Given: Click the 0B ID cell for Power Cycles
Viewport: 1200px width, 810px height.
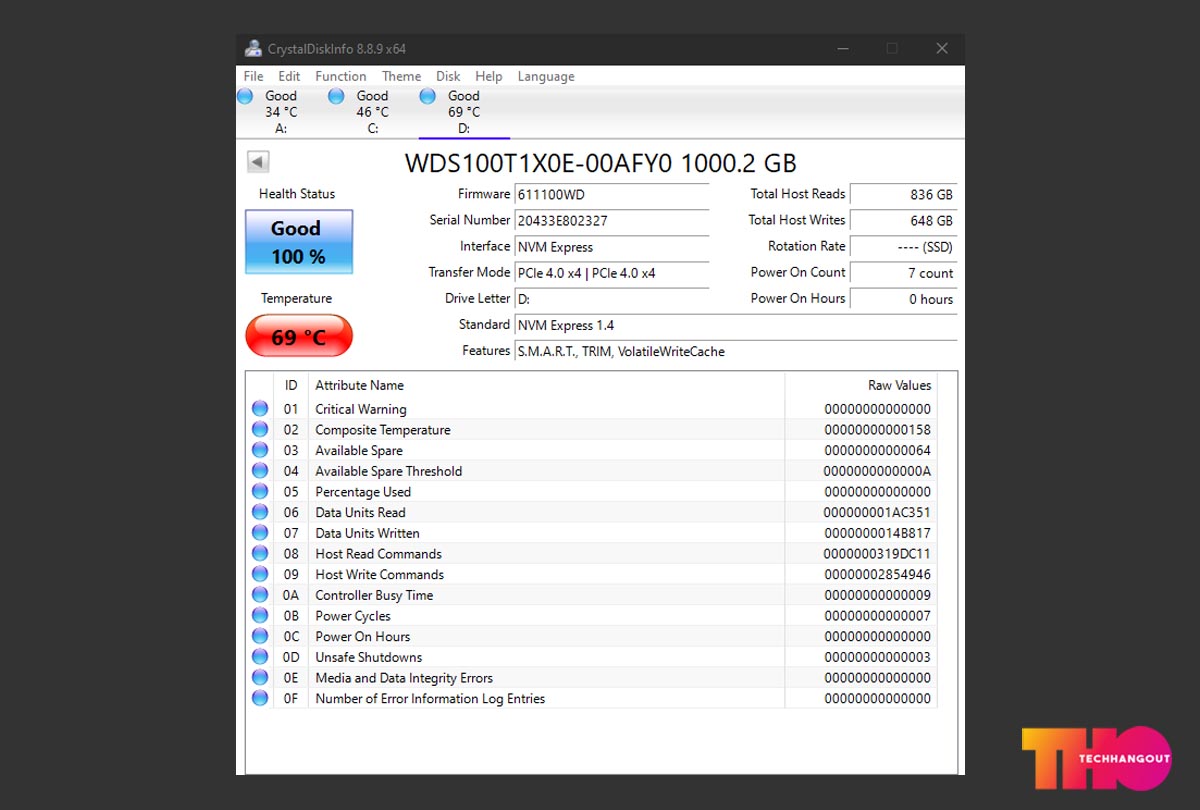Looking at the screenshot, I should pos(291,616).
